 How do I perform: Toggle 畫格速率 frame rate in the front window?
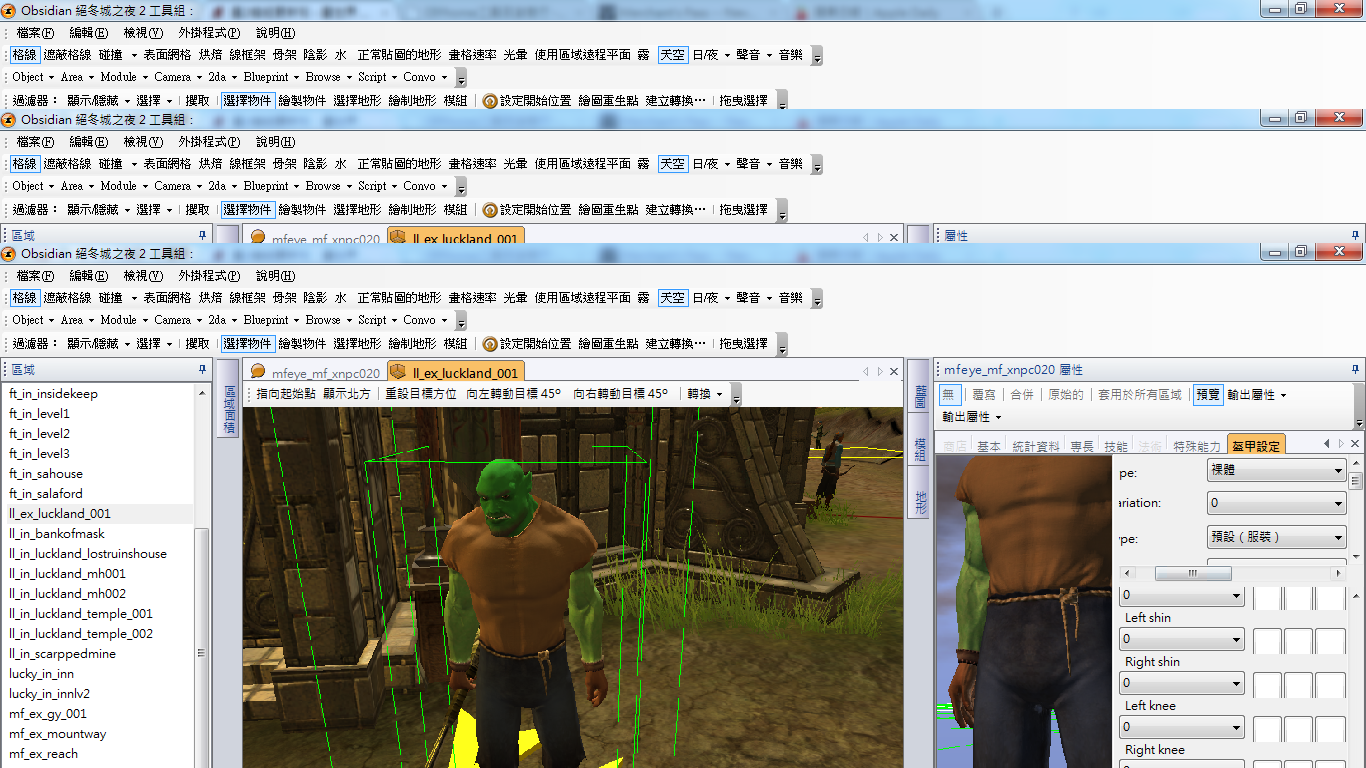coord(472,298)
